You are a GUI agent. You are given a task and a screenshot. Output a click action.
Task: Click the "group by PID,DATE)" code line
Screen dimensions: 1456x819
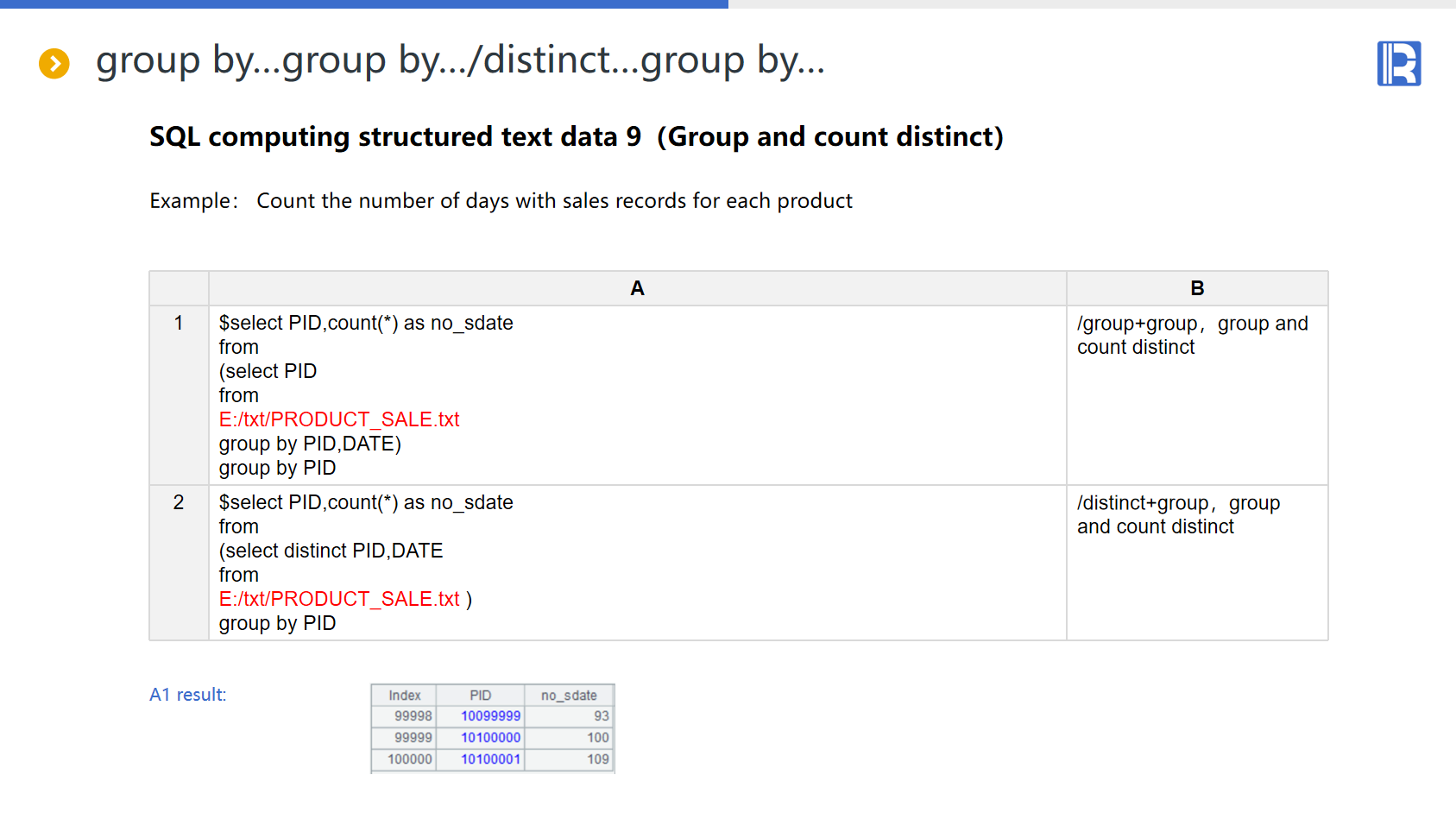click(x=310, y=444)
